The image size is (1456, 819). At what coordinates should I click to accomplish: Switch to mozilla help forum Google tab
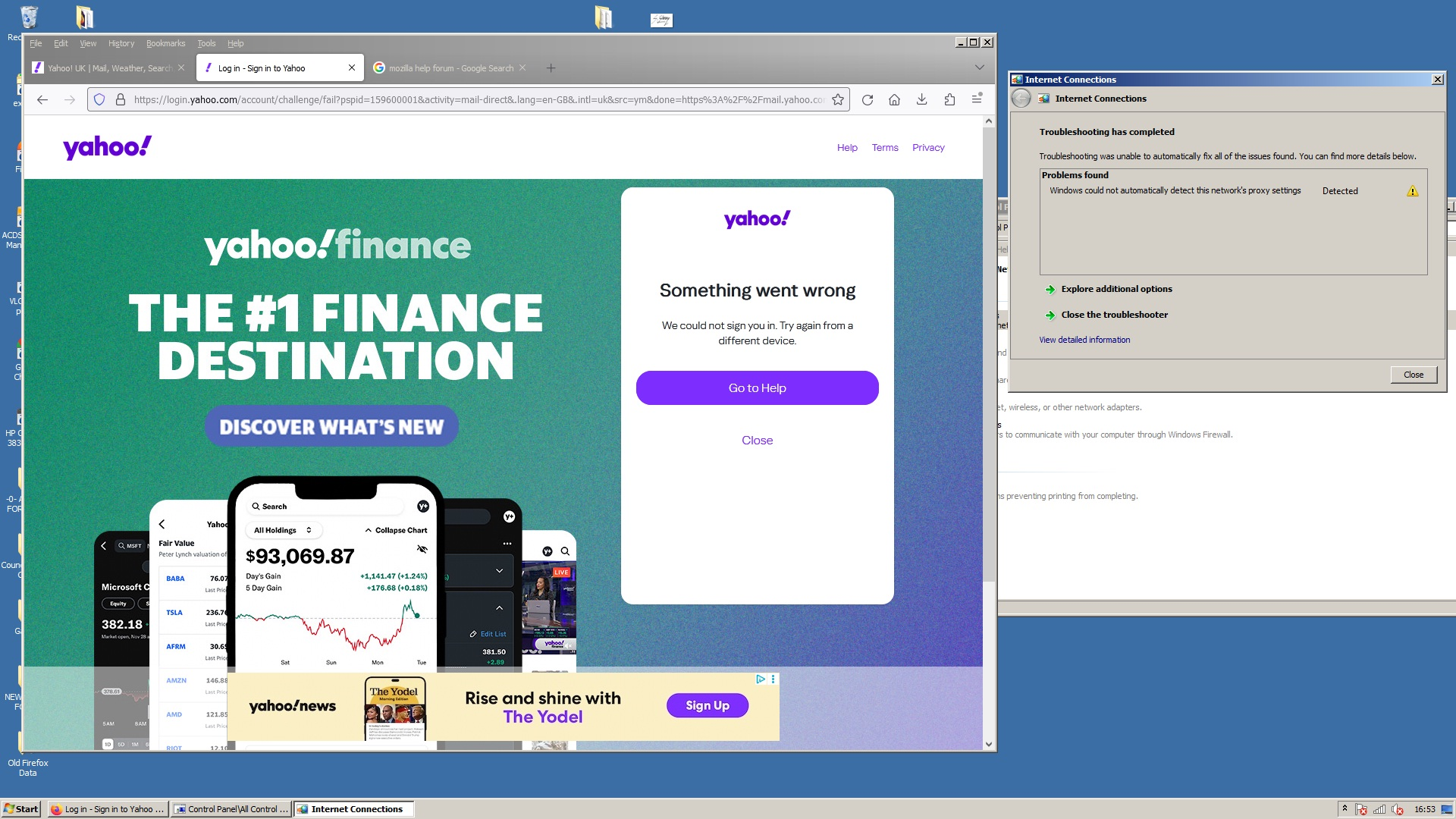450,68
